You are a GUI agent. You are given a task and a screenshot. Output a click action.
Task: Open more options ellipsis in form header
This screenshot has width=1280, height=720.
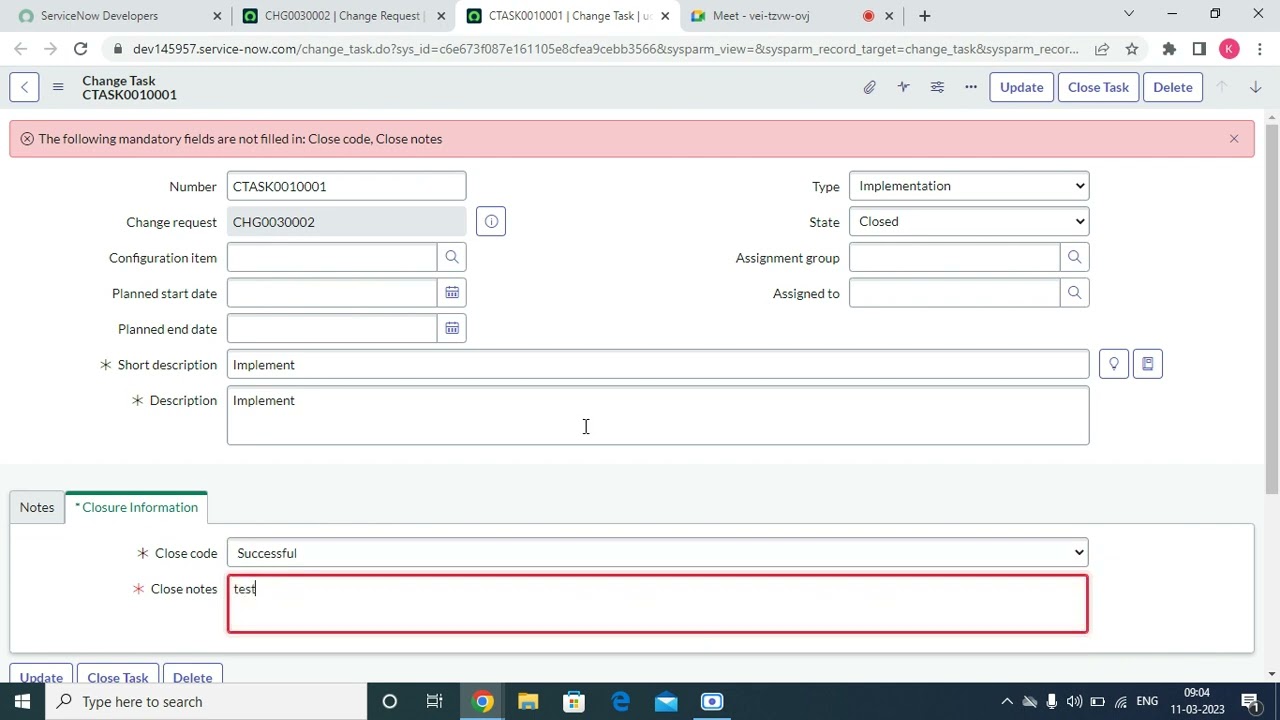(971, 87)
